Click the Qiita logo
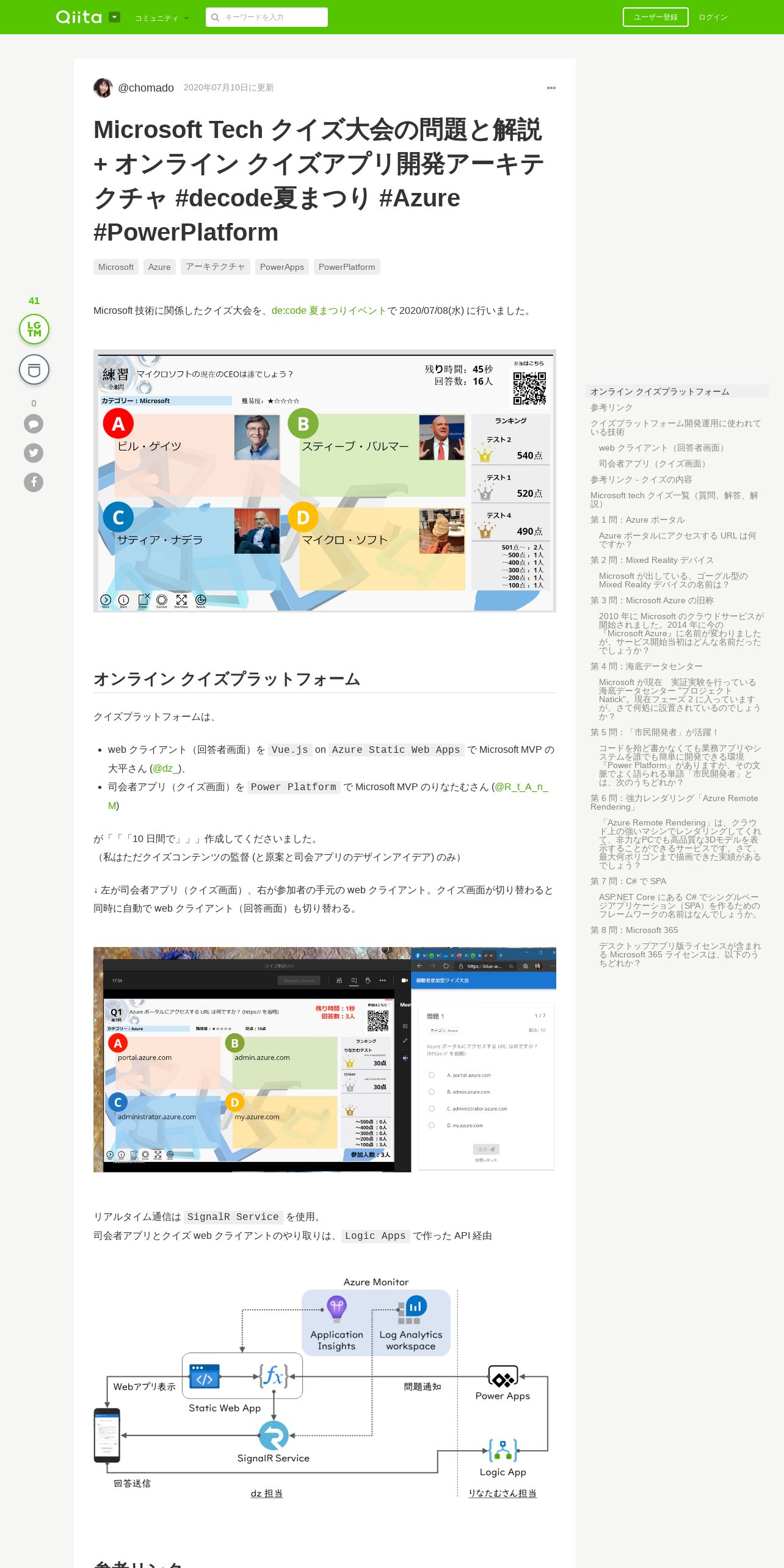The height and width of the screenshot is (1568, 784). 79,17
